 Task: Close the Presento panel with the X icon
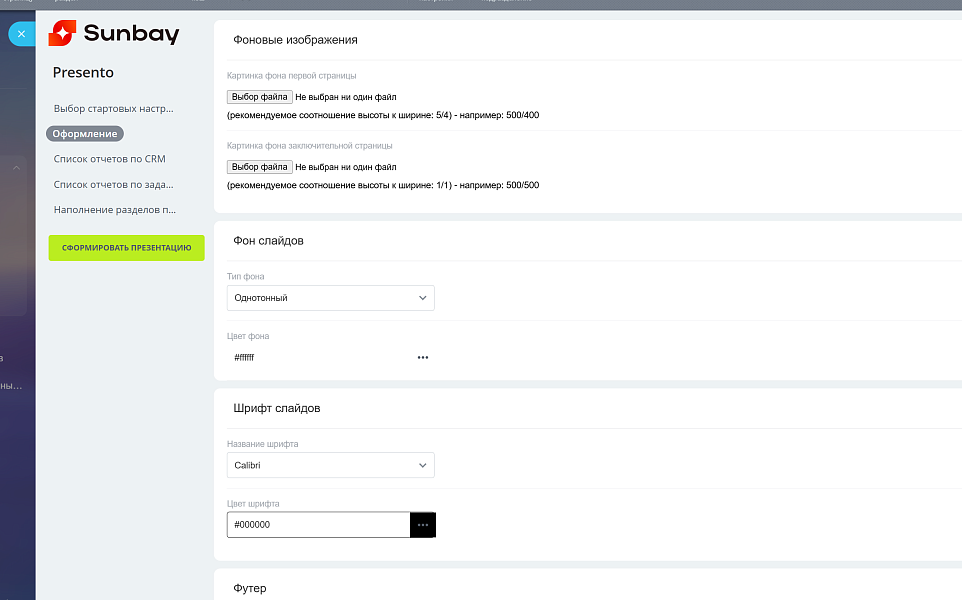coord(21,34)
